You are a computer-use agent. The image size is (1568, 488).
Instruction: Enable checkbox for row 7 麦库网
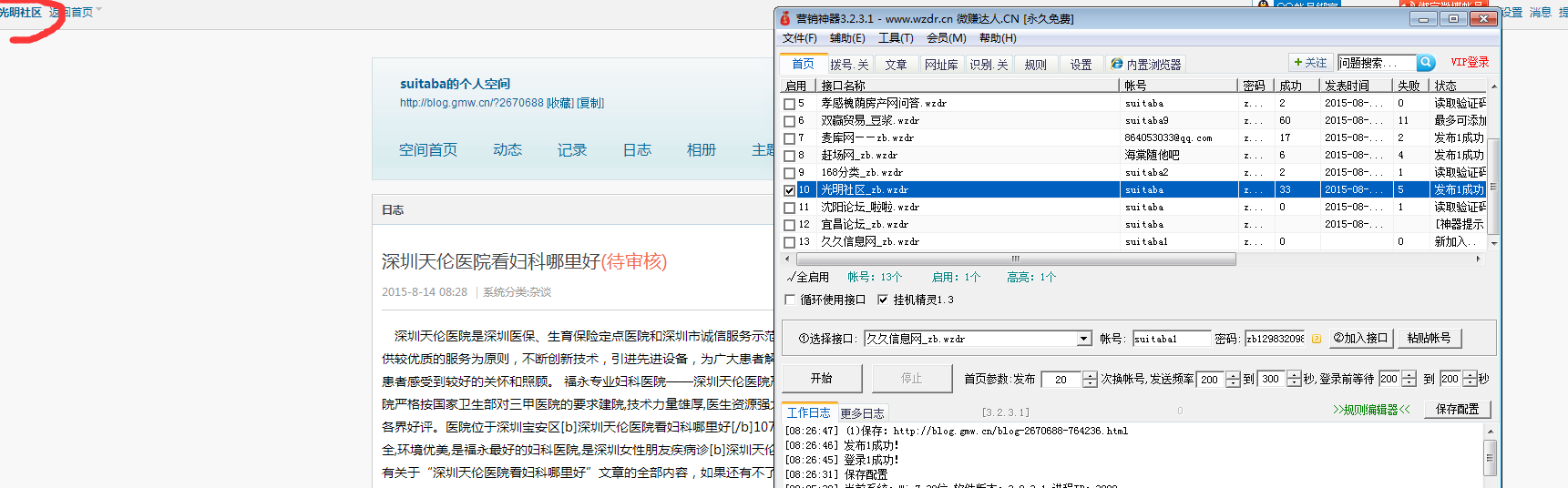(789, 138)
